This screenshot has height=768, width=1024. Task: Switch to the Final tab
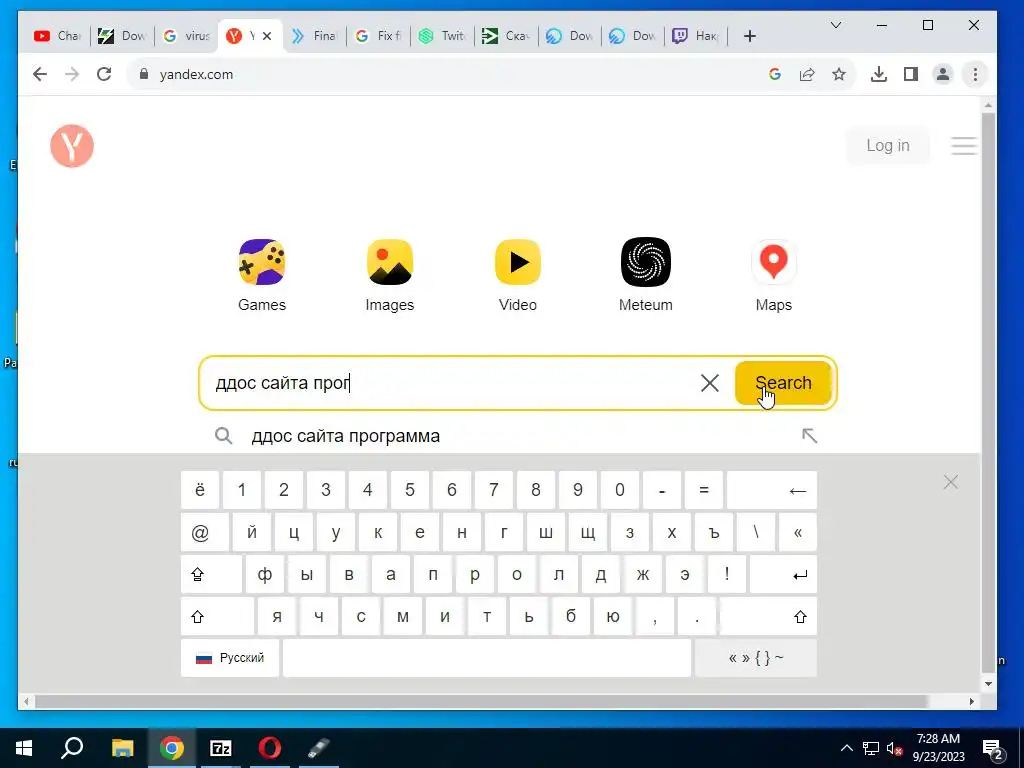point(314,36)
